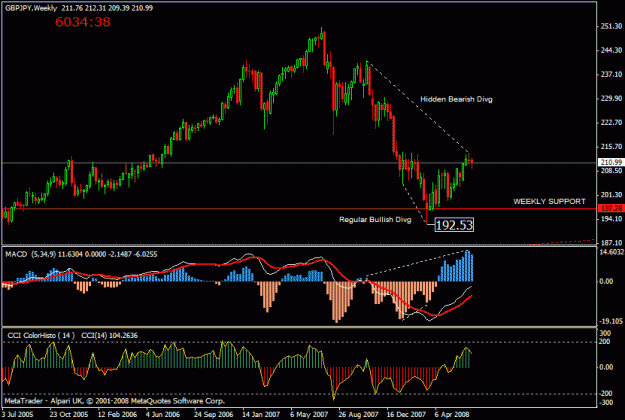Viewport: 625px width, 420px height.
Task: Click the 300 level on CCI scale
Action: point(605,333)
